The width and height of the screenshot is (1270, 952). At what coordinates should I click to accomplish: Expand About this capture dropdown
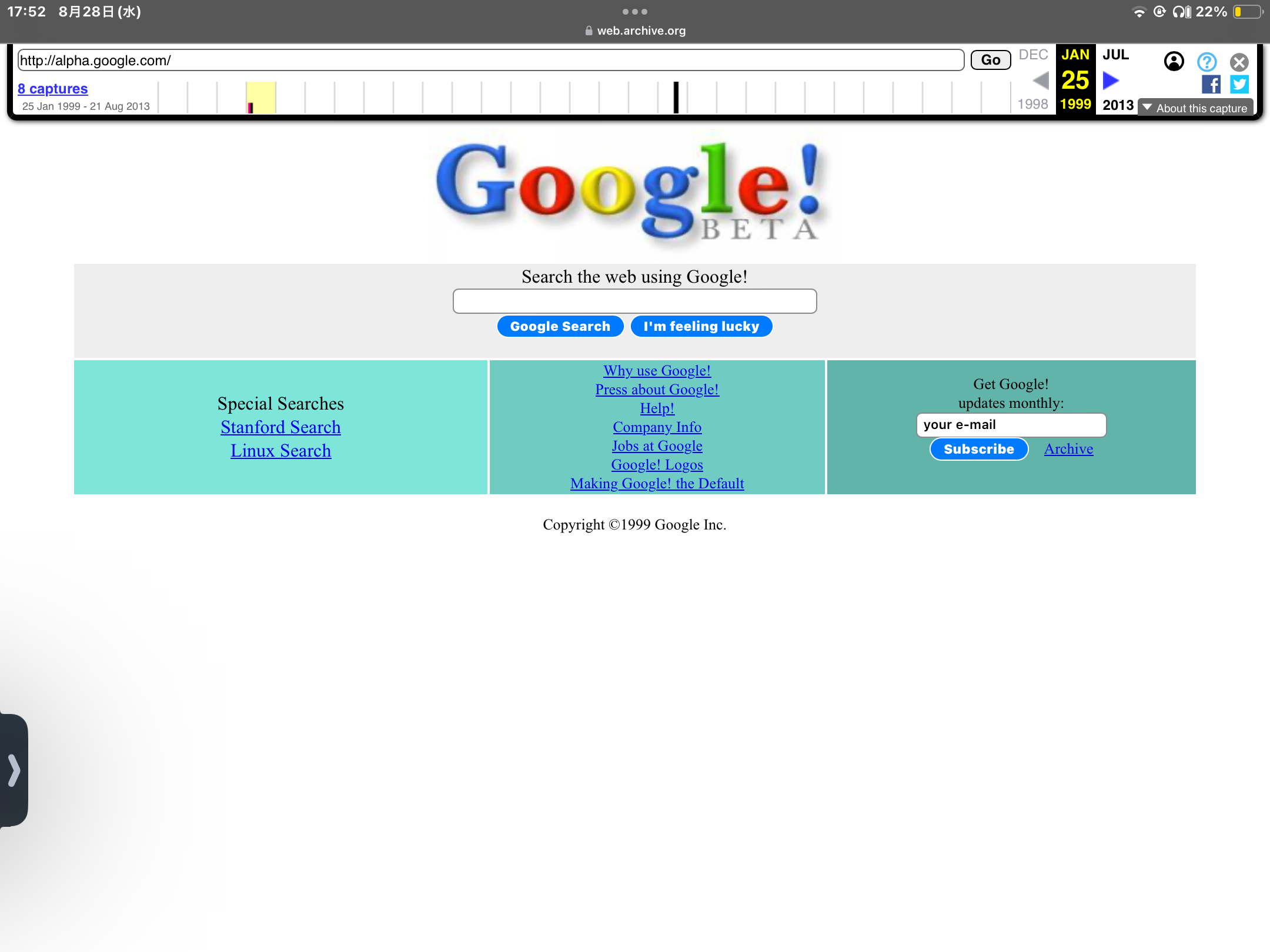(1195, 108)
